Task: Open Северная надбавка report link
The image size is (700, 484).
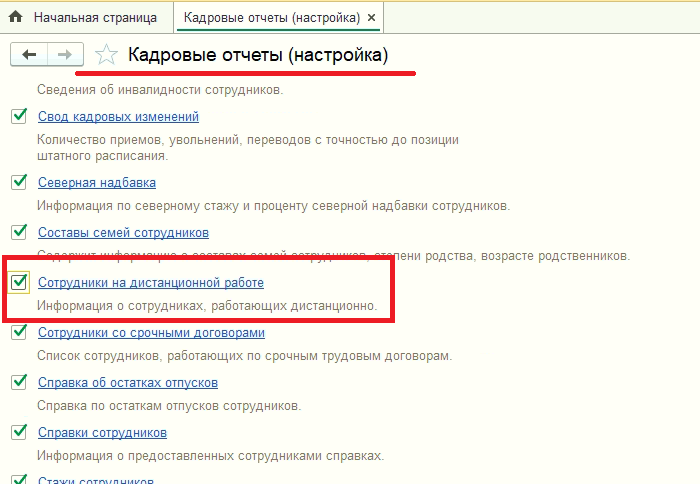Action: (x=97, y=183)
